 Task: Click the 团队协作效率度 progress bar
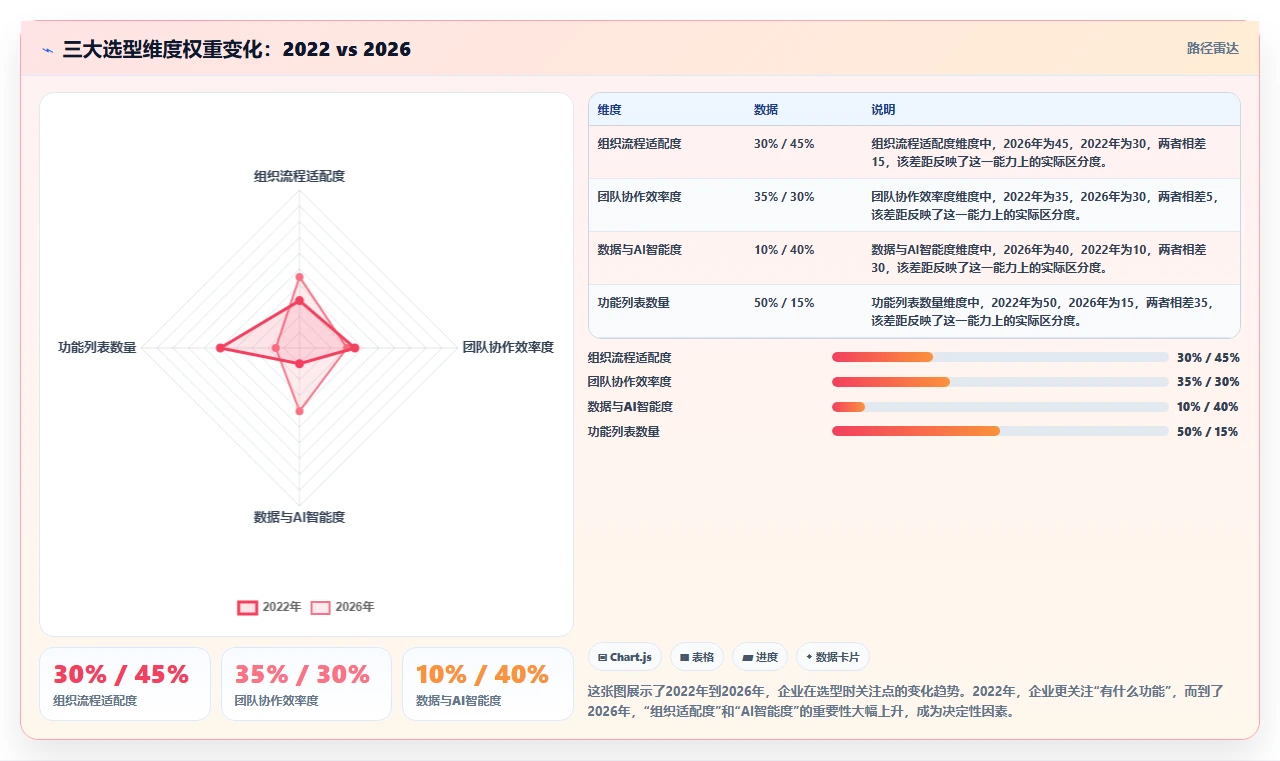point(1000,382)
